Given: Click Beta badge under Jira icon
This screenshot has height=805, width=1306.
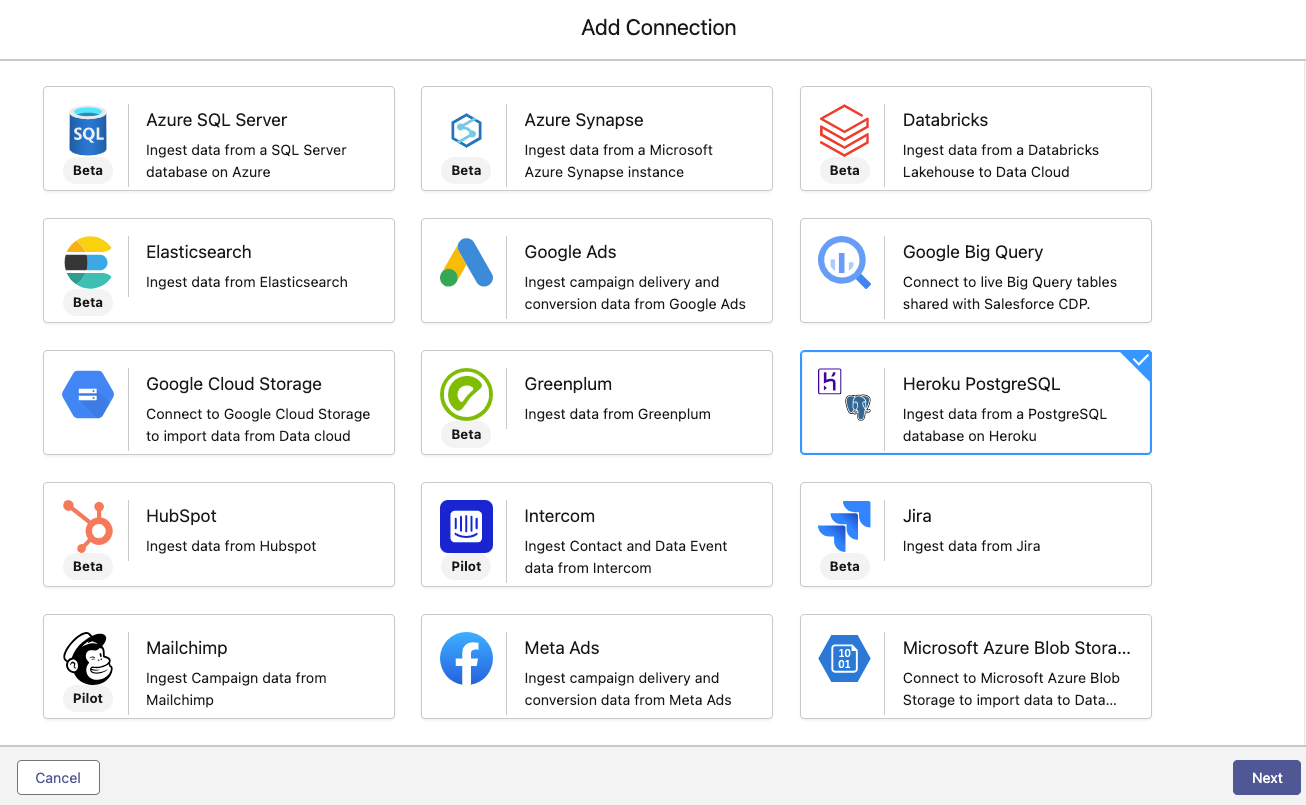Looking at the screenshot, I should pyautogui.click(x=844, y=566).
